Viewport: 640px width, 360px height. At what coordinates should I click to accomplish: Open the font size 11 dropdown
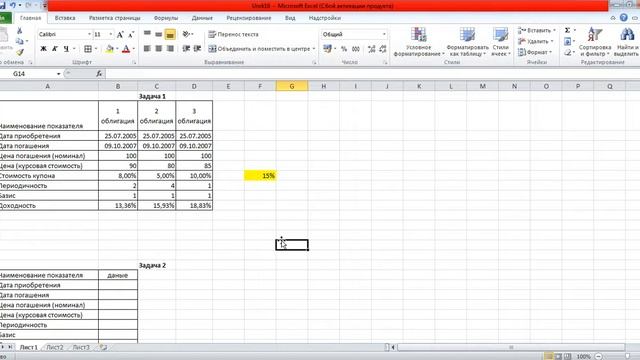pyautogui.click(x=111, y=35)
